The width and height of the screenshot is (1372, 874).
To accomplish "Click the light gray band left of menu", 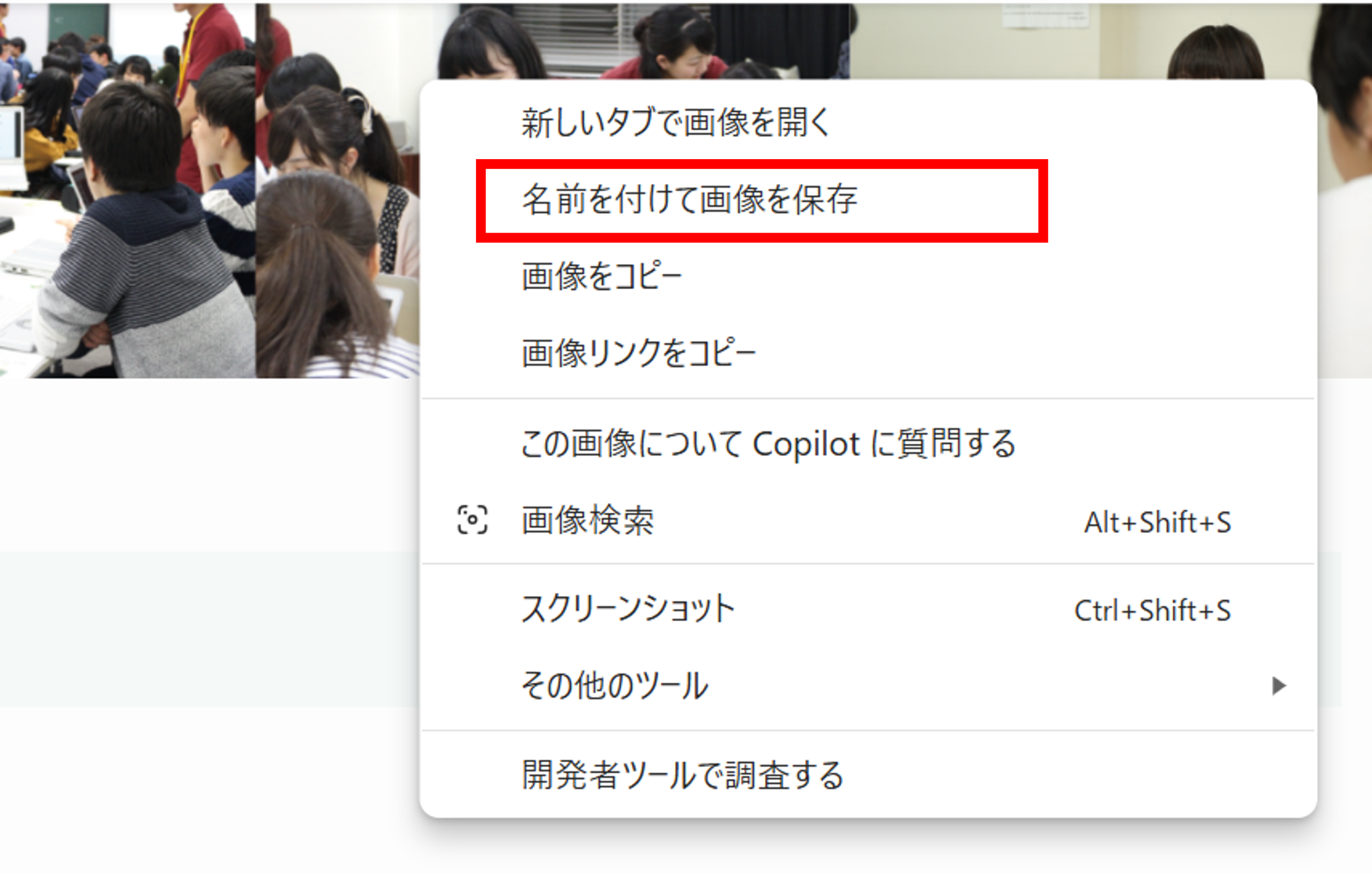I will (205, 630).
